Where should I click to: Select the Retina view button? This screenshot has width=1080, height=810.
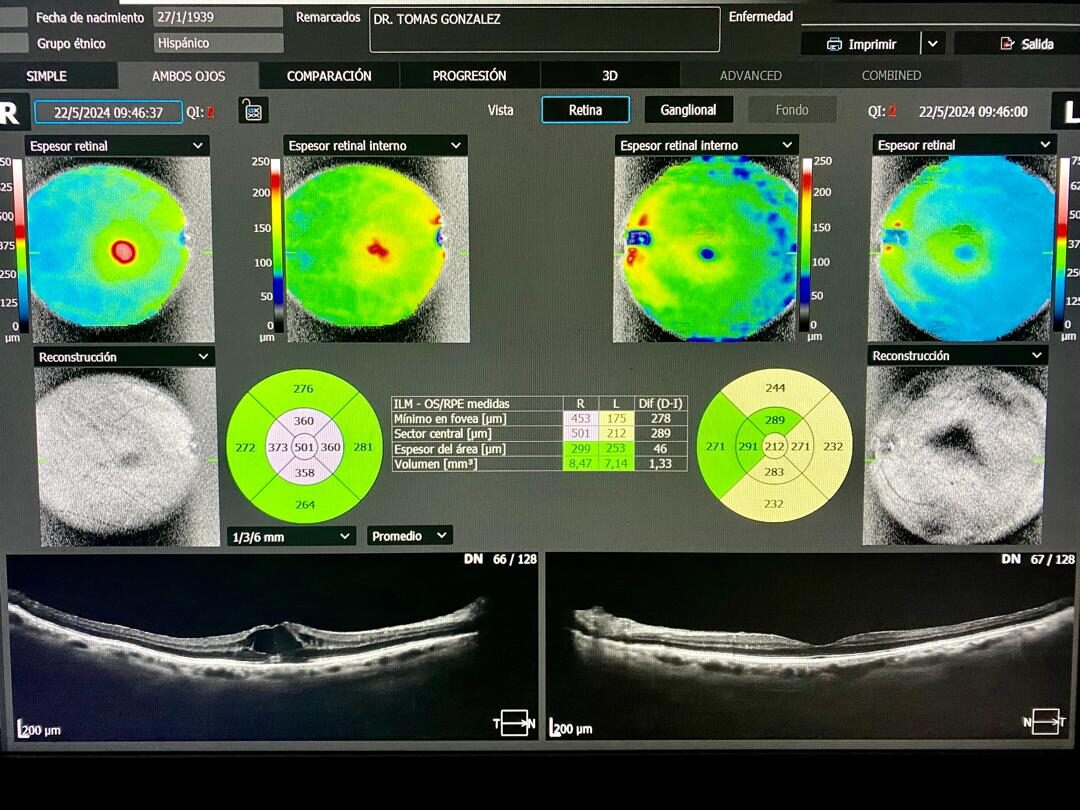pyautogui.click(x=585, y=110)
